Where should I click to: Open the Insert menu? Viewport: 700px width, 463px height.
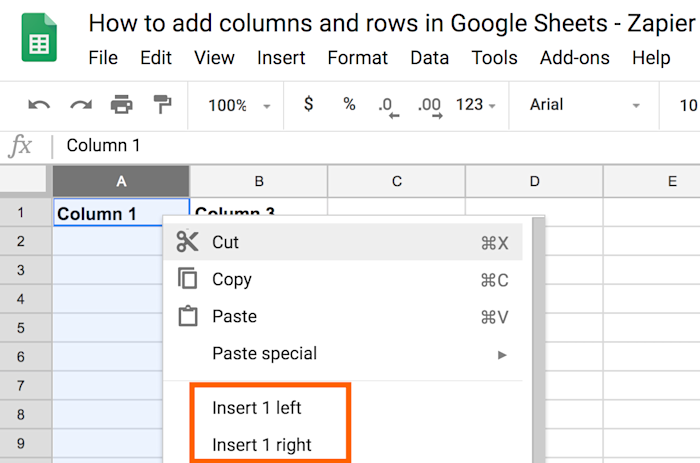pos(281,58)
